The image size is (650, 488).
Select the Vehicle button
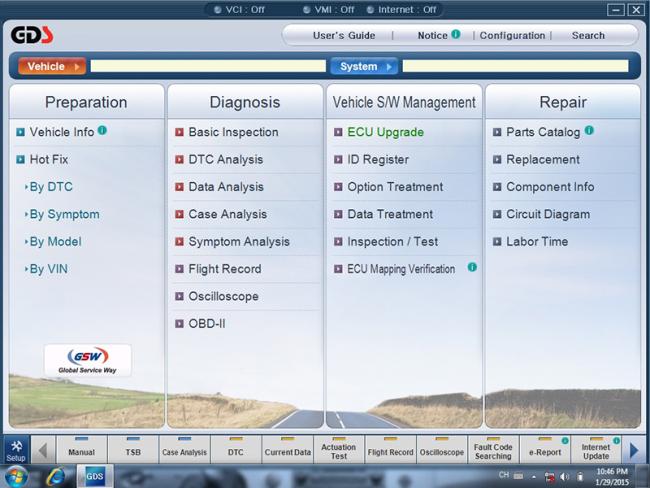click(x=50, y=67)
